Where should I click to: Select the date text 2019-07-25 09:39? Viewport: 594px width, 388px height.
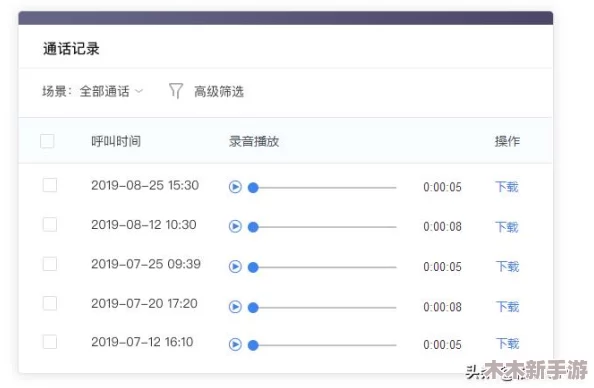tap(146, 264)
